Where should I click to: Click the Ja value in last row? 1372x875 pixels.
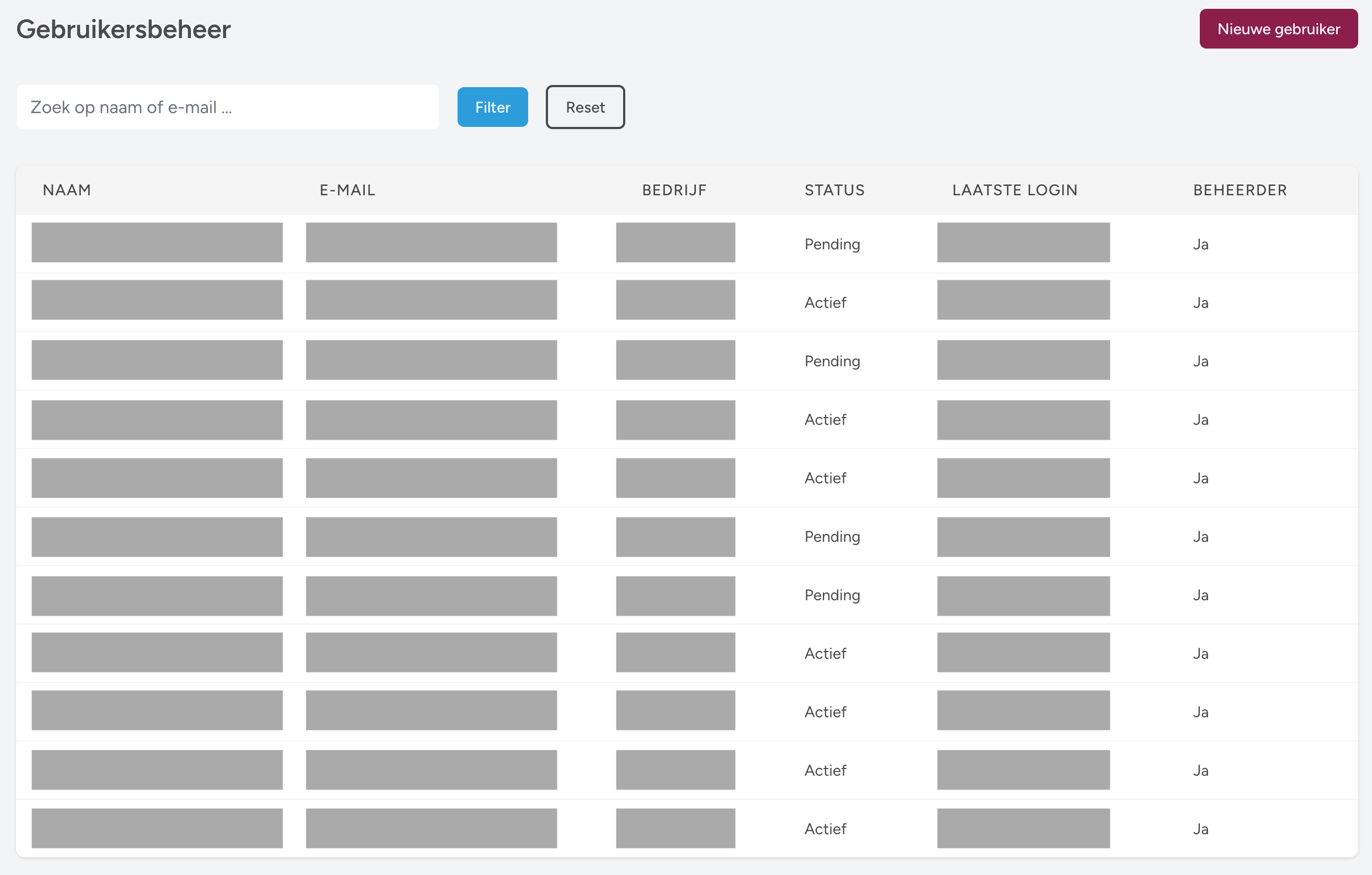[1200, 829]
